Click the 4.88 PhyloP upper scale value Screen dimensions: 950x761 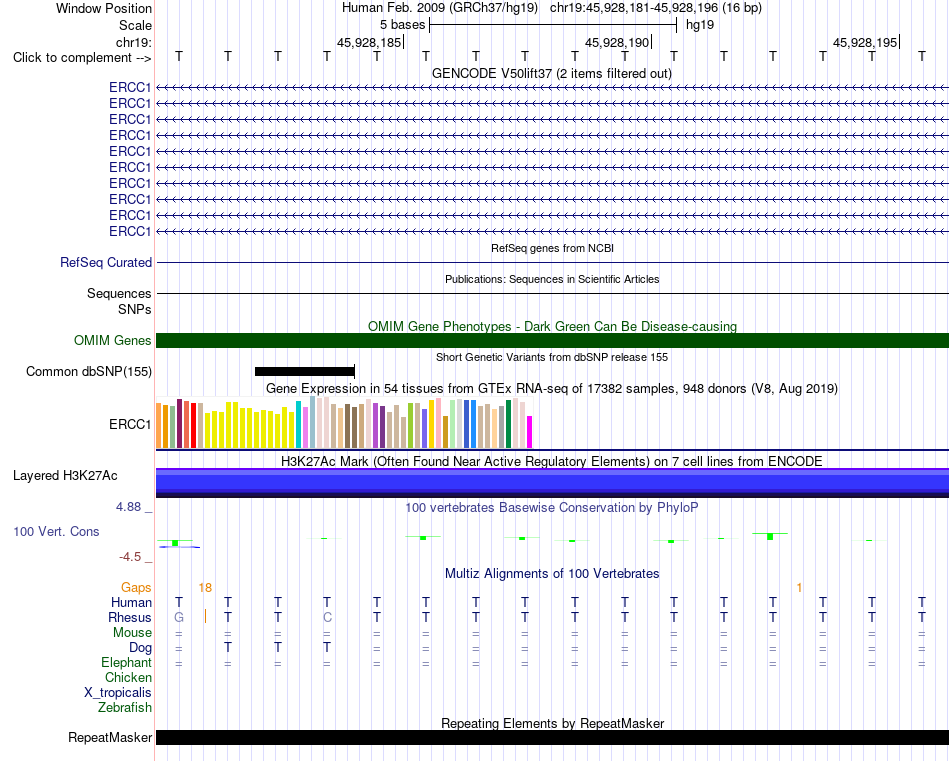[x=128, y=507]
